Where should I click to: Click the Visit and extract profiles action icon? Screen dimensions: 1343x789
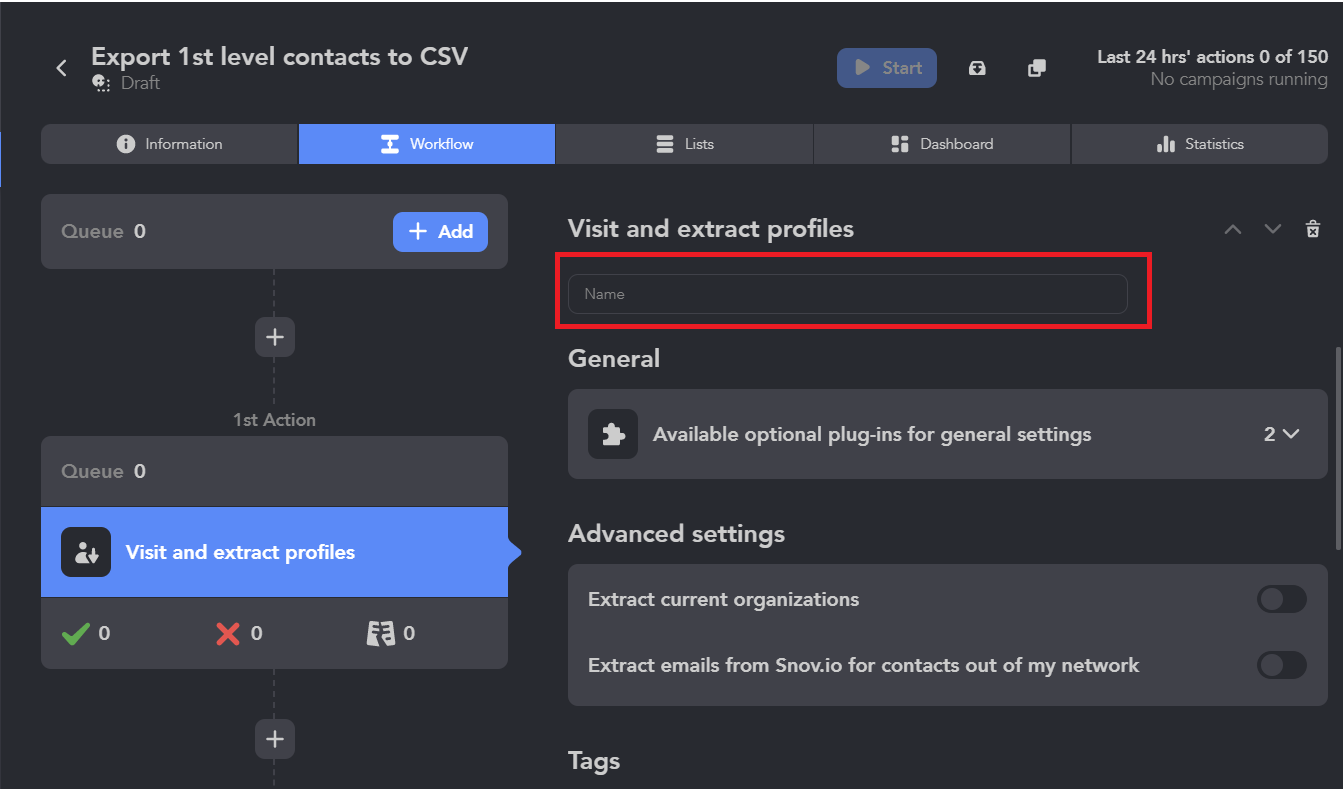[86, 552]
